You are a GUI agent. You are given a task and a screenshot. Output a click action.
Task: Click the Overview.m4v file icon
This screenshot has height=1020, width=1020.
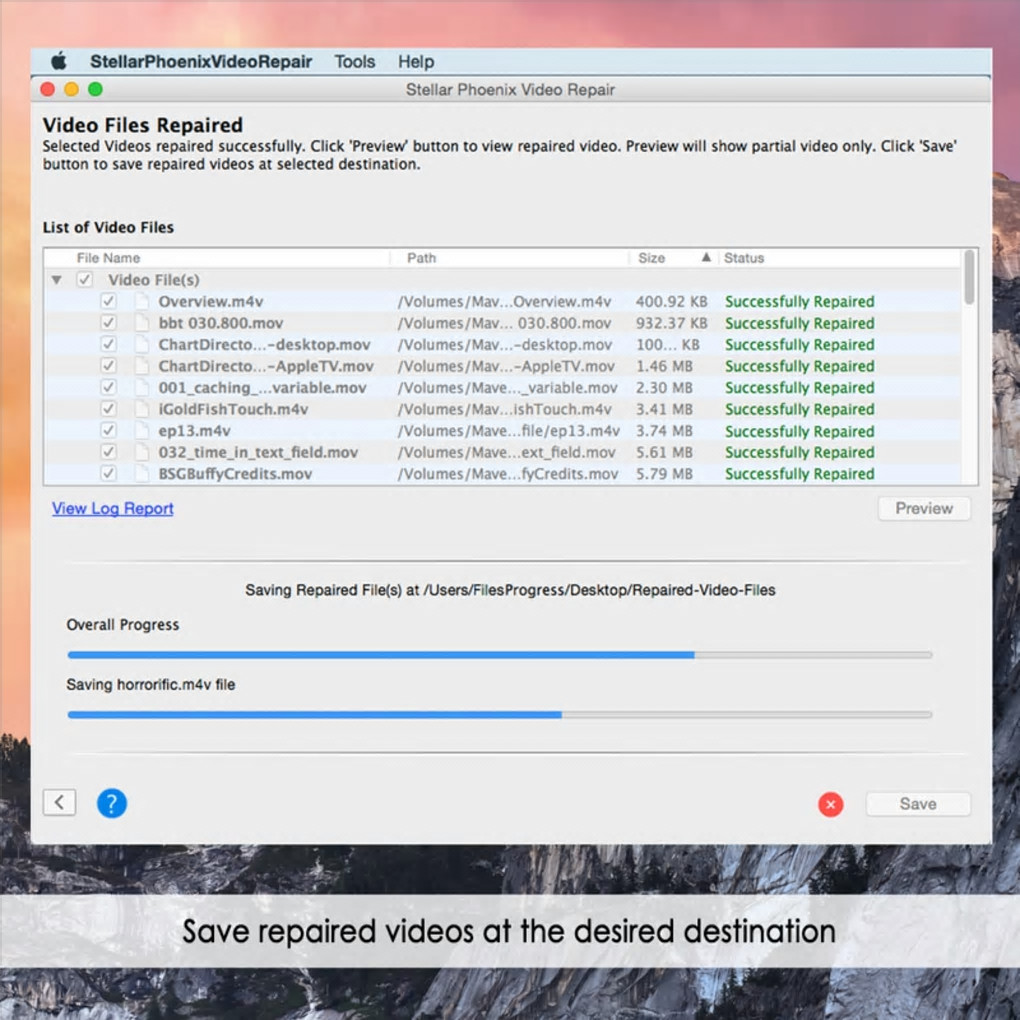[x=142, y=301]
